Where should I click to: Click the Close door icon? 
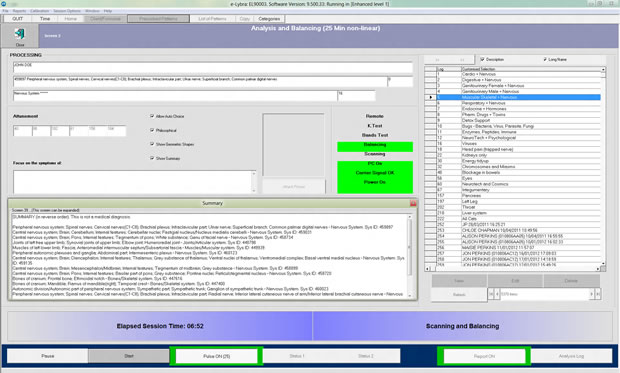[19, 34]
